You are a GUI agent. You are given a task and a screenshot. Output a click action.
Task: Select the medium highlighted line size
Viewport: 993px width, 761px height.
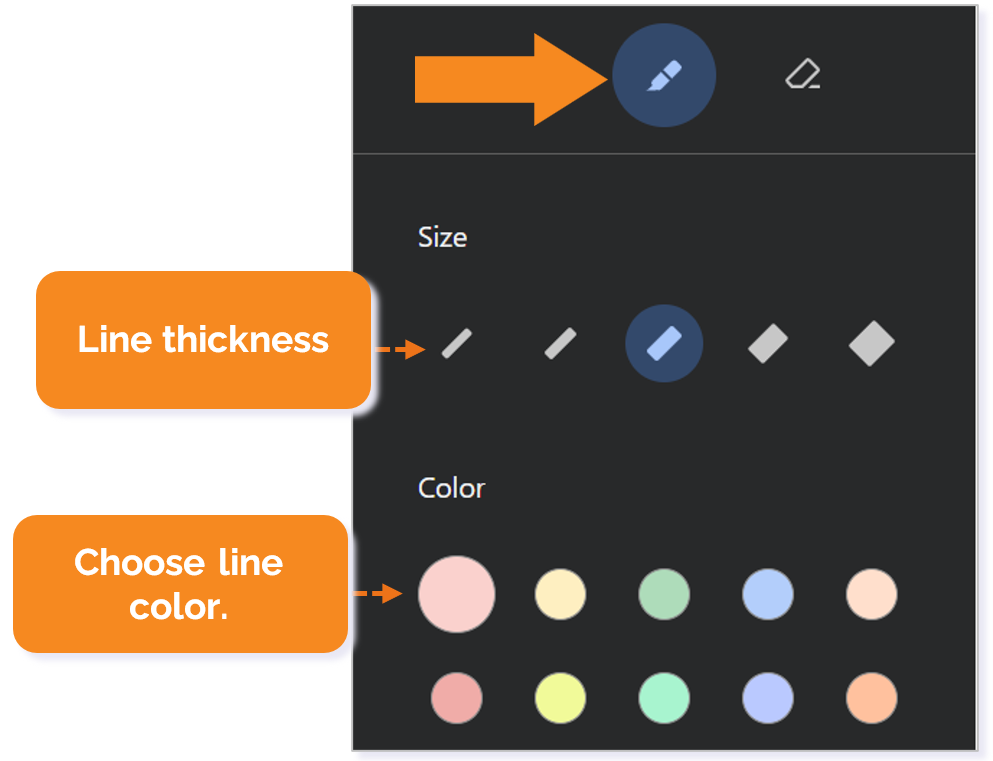click(664, 344)
